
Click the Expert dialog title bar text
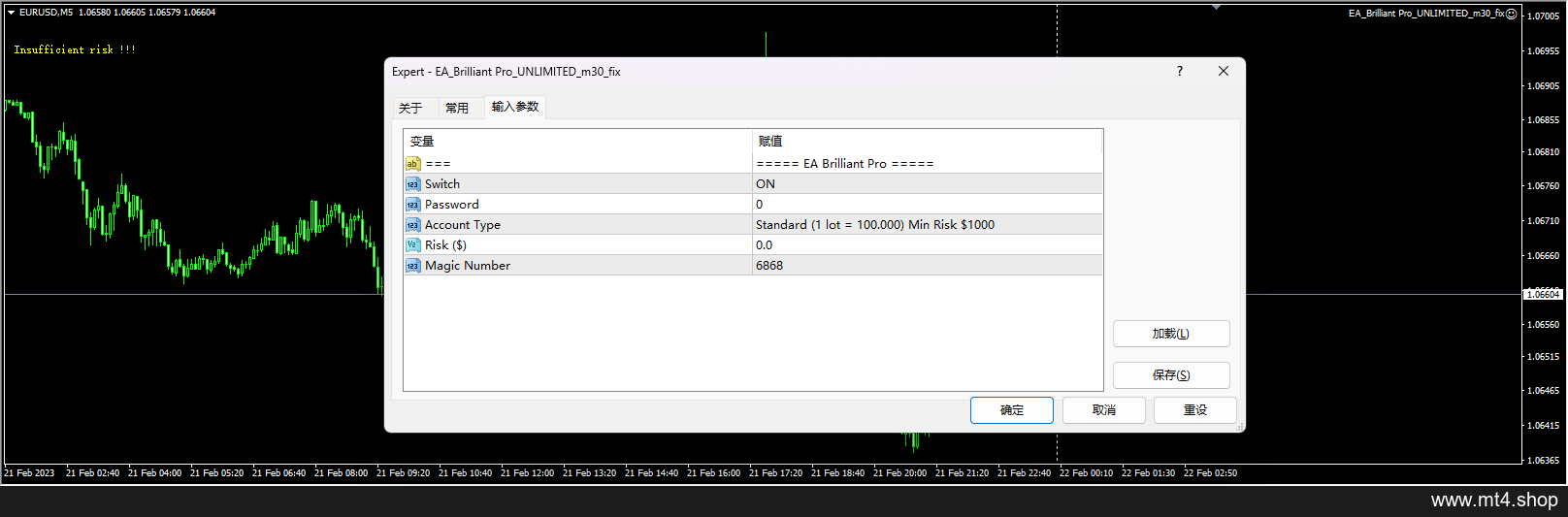tap(506, 72)
